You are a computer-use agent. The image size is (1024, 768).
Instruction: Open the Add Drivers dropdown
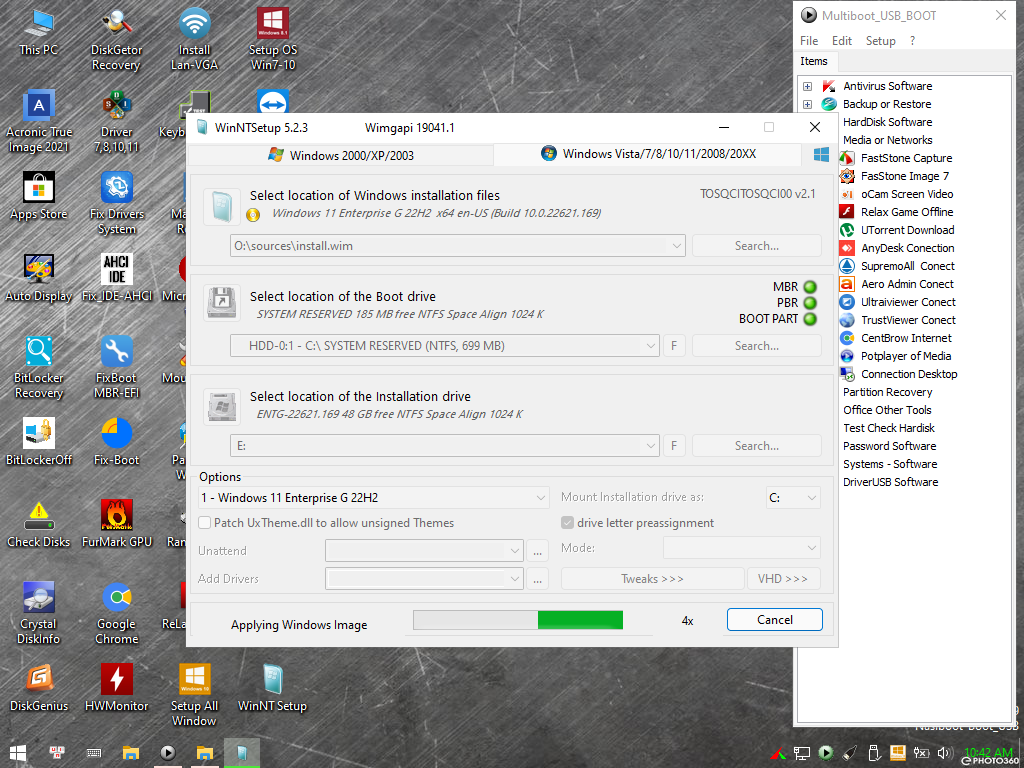tap(424, 579)
